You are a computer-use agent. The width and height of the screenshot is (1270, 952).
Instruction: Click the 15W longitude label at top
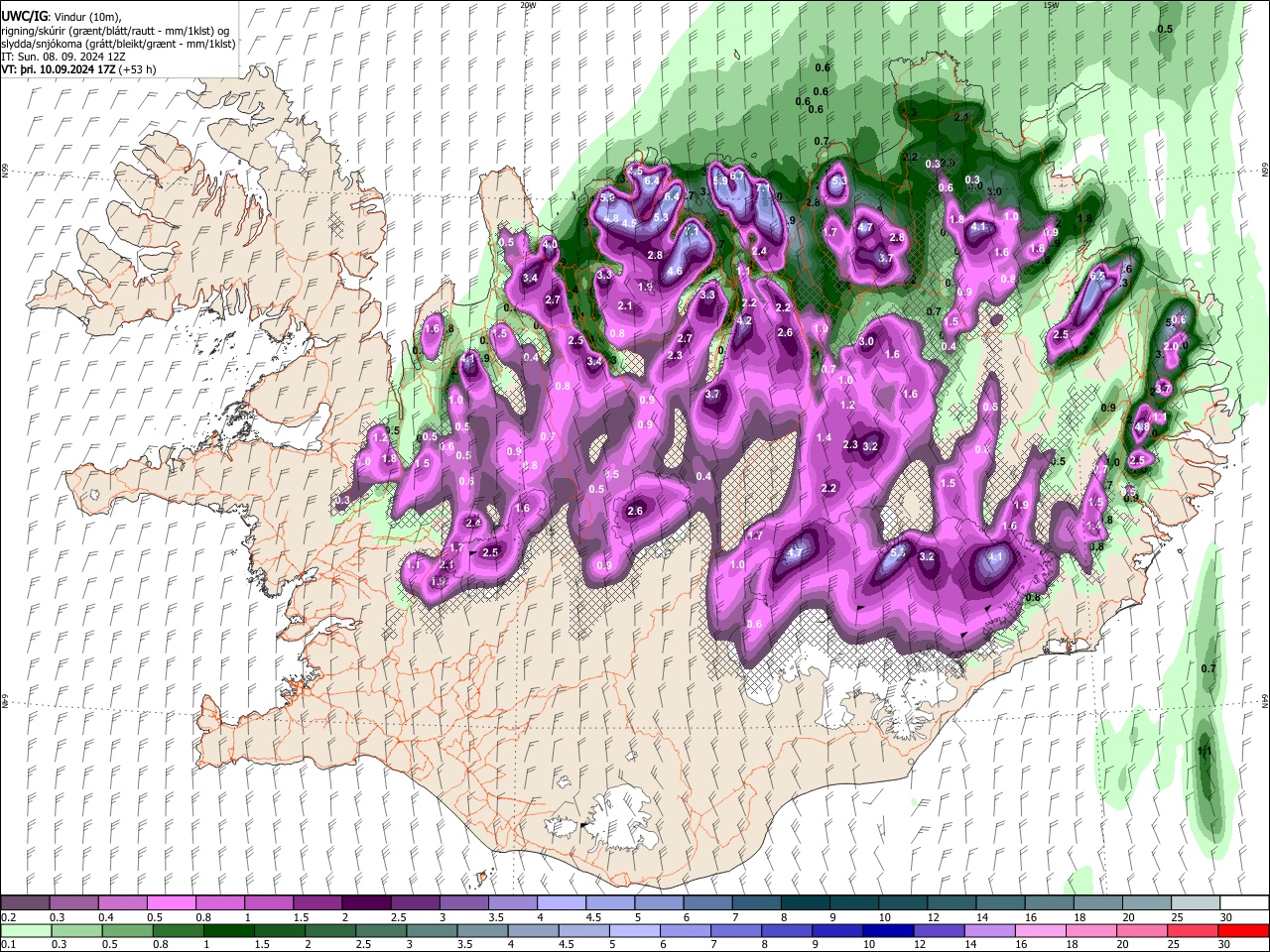click(x=1051, y=5)
